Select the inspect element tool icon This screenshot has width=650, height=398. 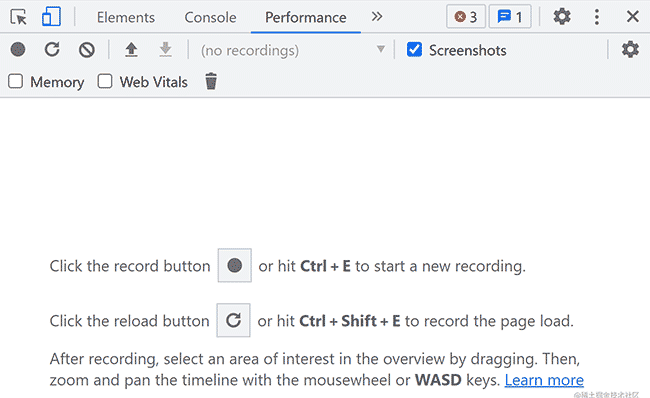[x=19, y=17]
